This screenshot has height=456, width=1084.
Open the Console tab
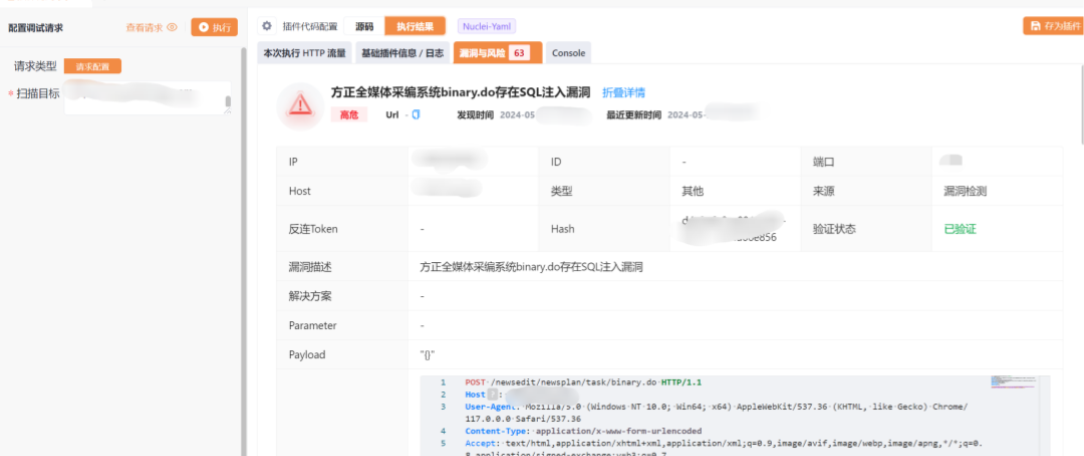click(x=568, y=53)
